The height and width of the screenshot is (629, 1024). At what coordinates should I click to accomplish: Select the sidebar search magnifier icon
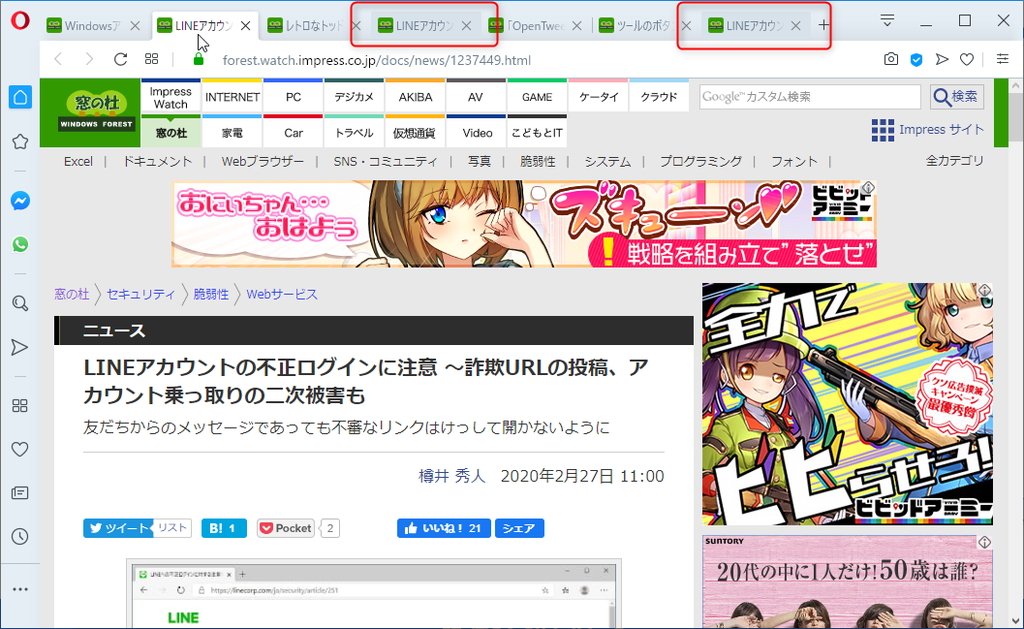(x=20, y=303)
